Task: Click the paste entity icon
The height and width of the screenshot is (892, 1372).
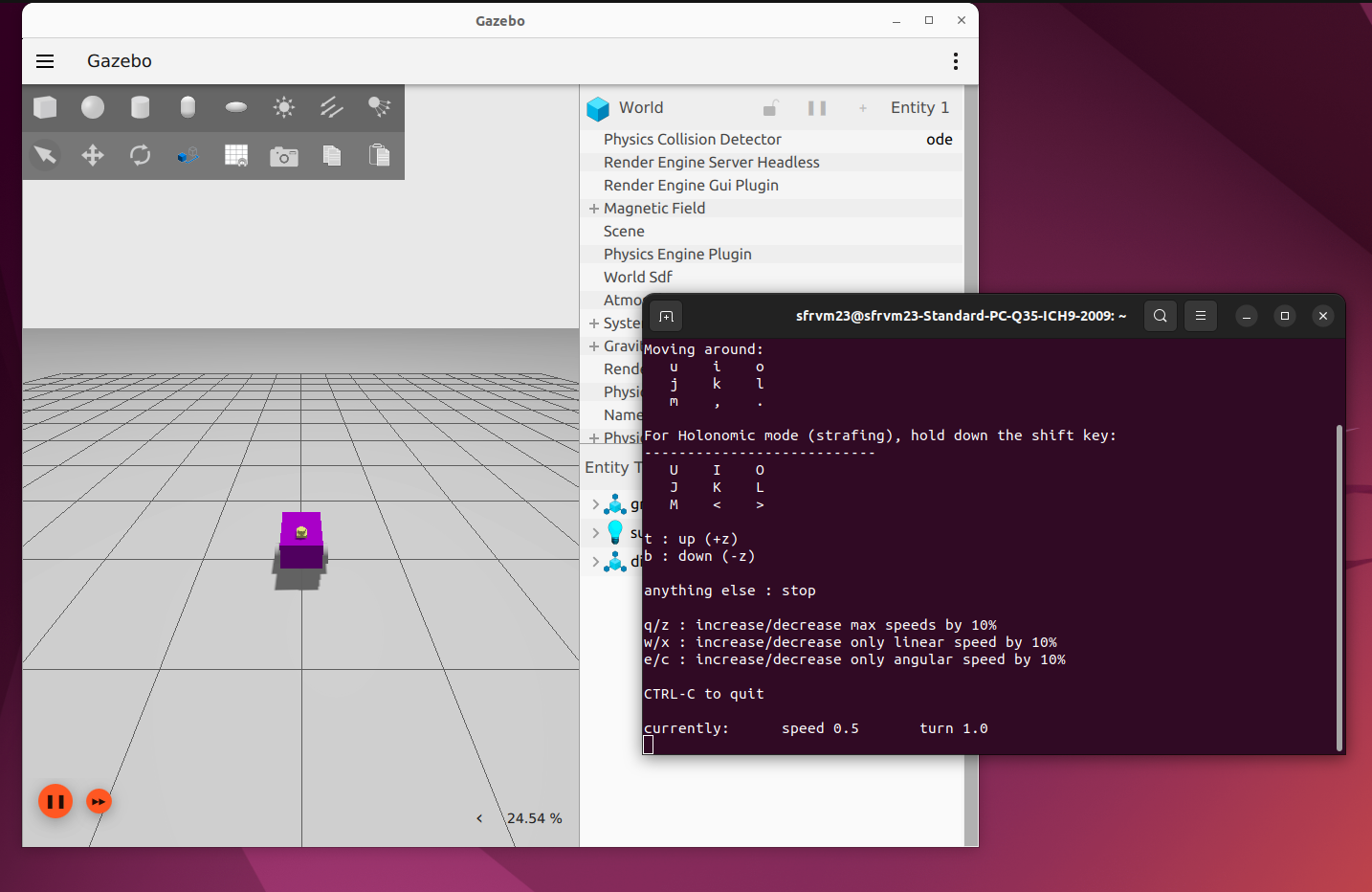Action: click(x=380, y=155)
